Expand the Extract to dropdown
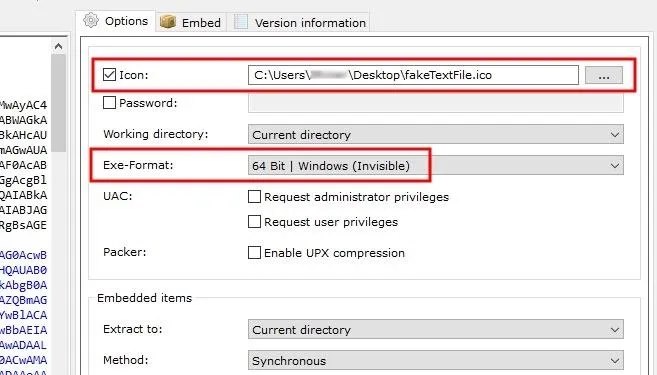 [436, 329]
